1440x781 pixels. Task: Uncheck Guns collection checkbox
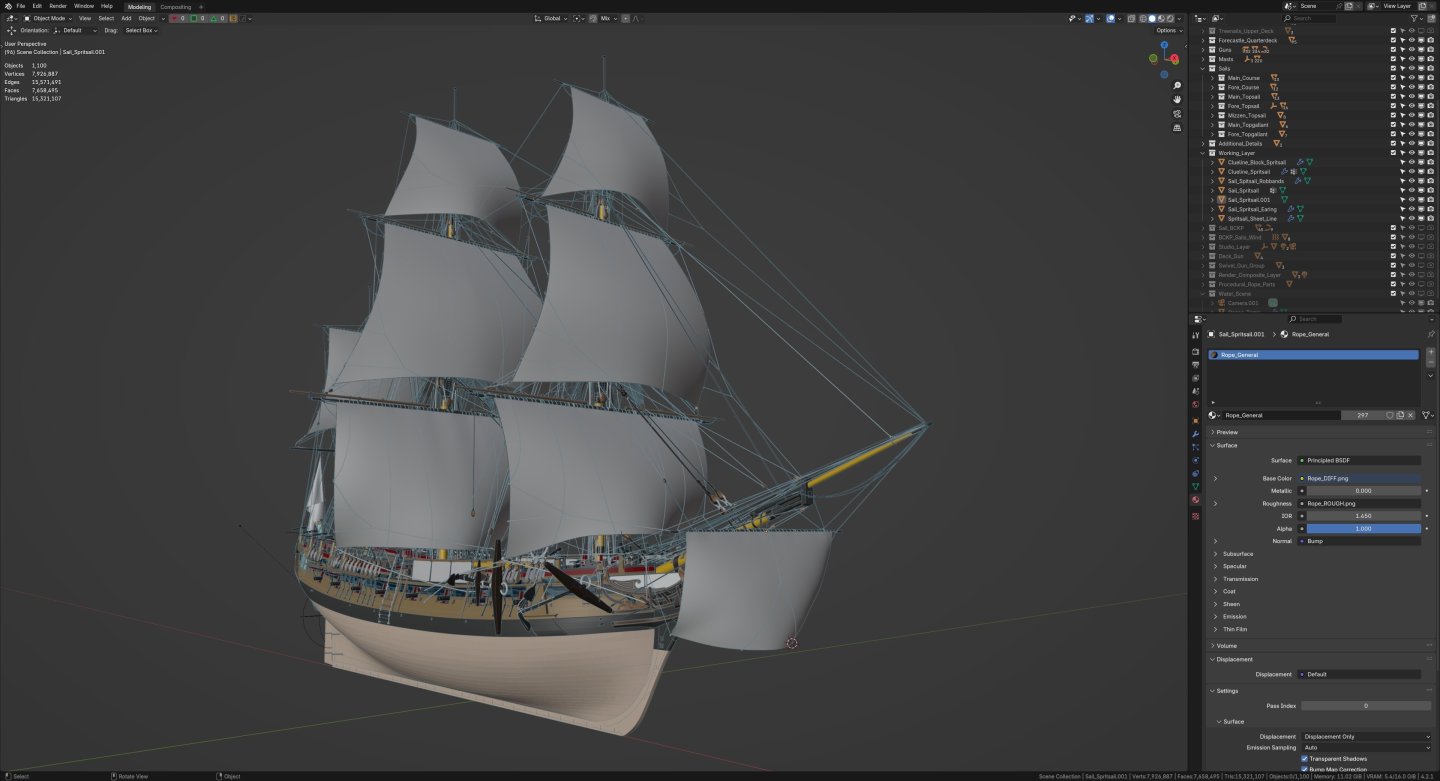point(1393,50)
